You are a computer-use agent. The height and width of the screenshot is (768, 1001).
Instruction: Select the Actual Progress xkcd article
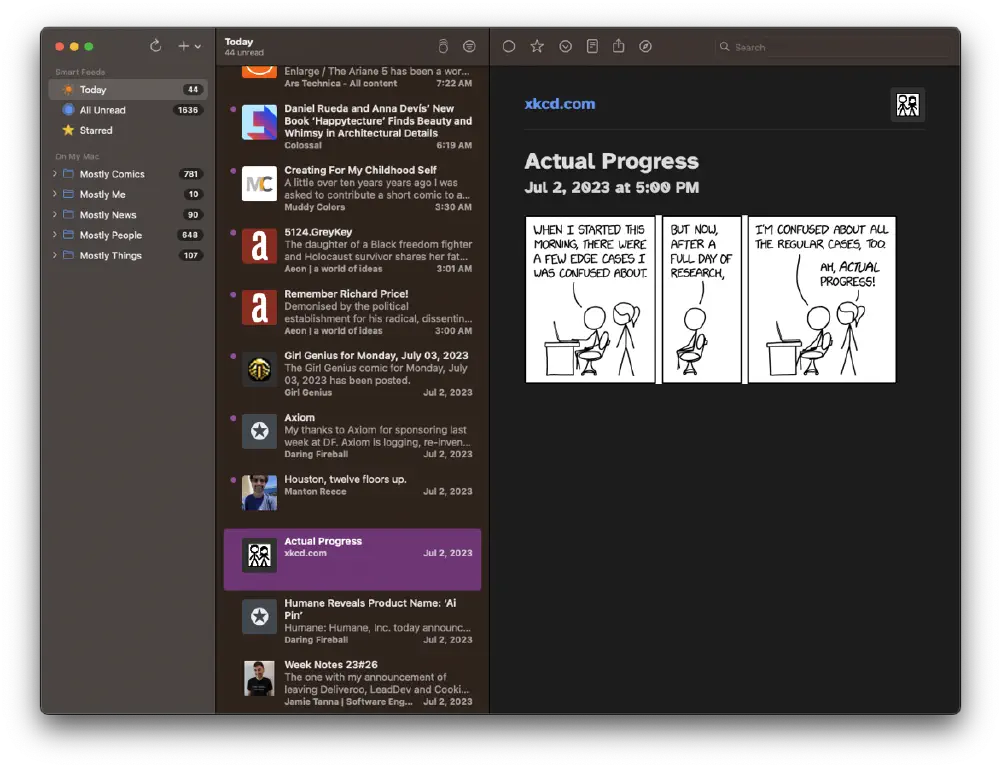(352, 559)
